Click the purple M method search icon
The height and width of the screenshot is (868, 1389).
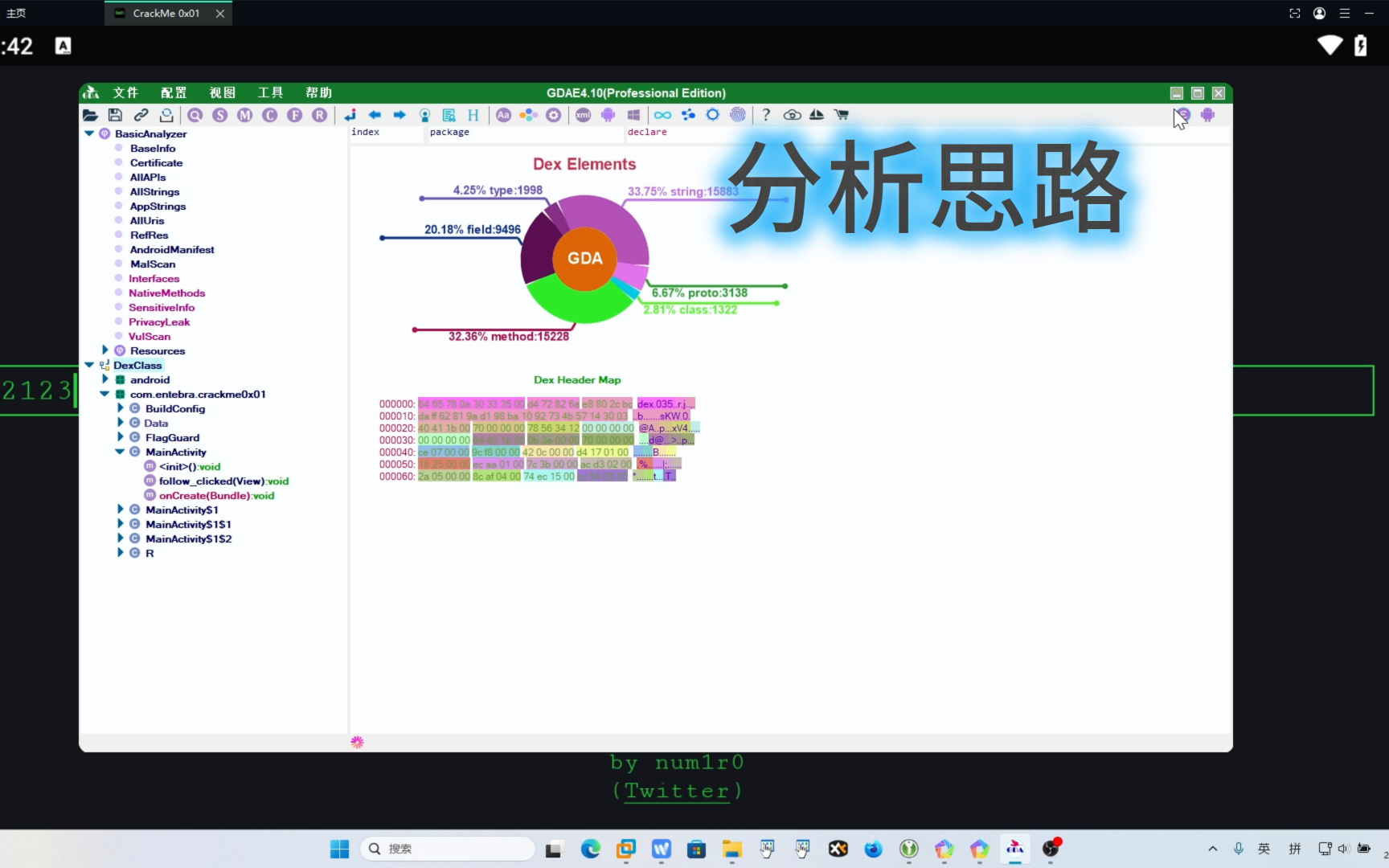(244, 115)
